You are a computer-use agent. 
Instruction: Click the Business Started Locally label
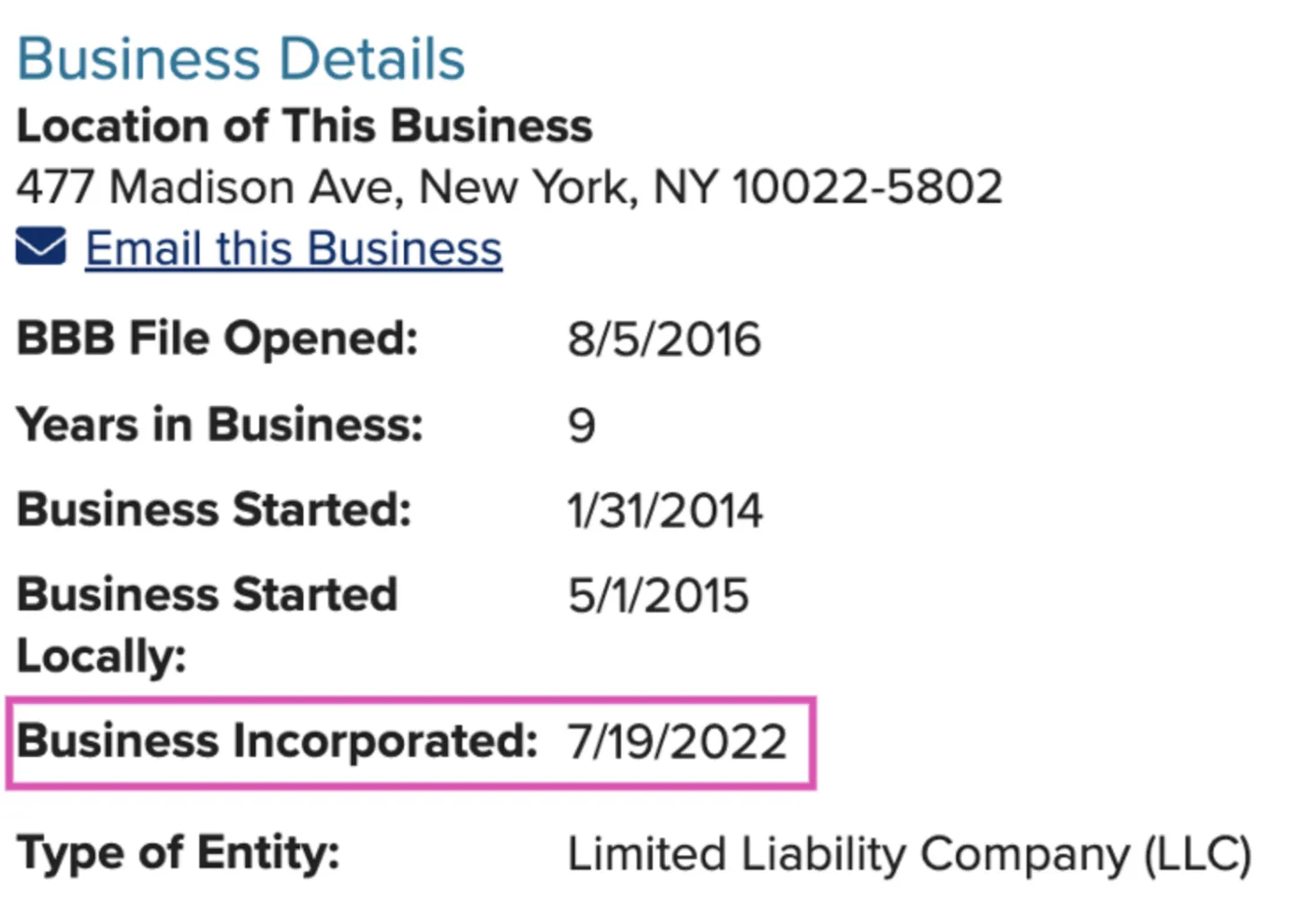pyautogui.click(x=206, y=625)
